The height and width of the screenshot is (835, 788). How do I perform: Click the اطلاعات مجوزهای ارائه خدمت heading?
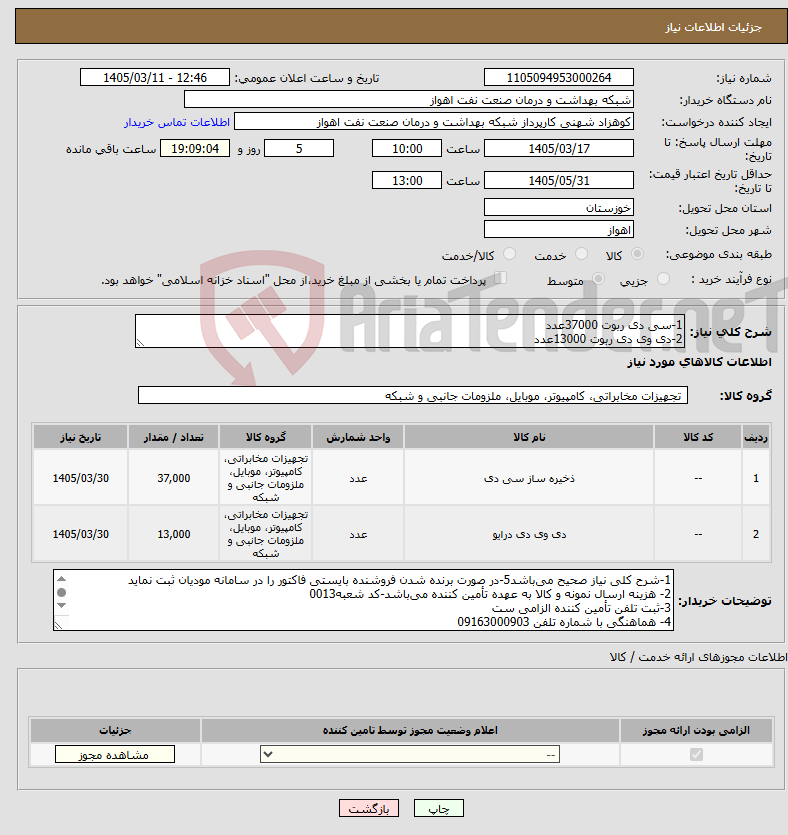[699, 657]
